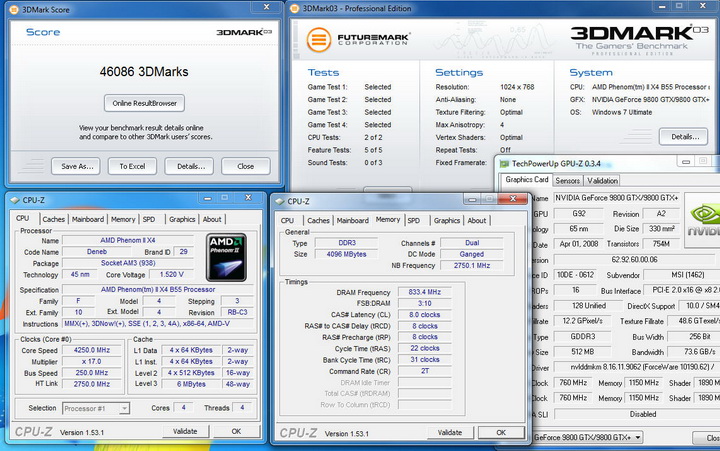Screen dimensions: 720x451
Task: Click the multiplier value x 17.0
Action: click(x=92, y=361)
